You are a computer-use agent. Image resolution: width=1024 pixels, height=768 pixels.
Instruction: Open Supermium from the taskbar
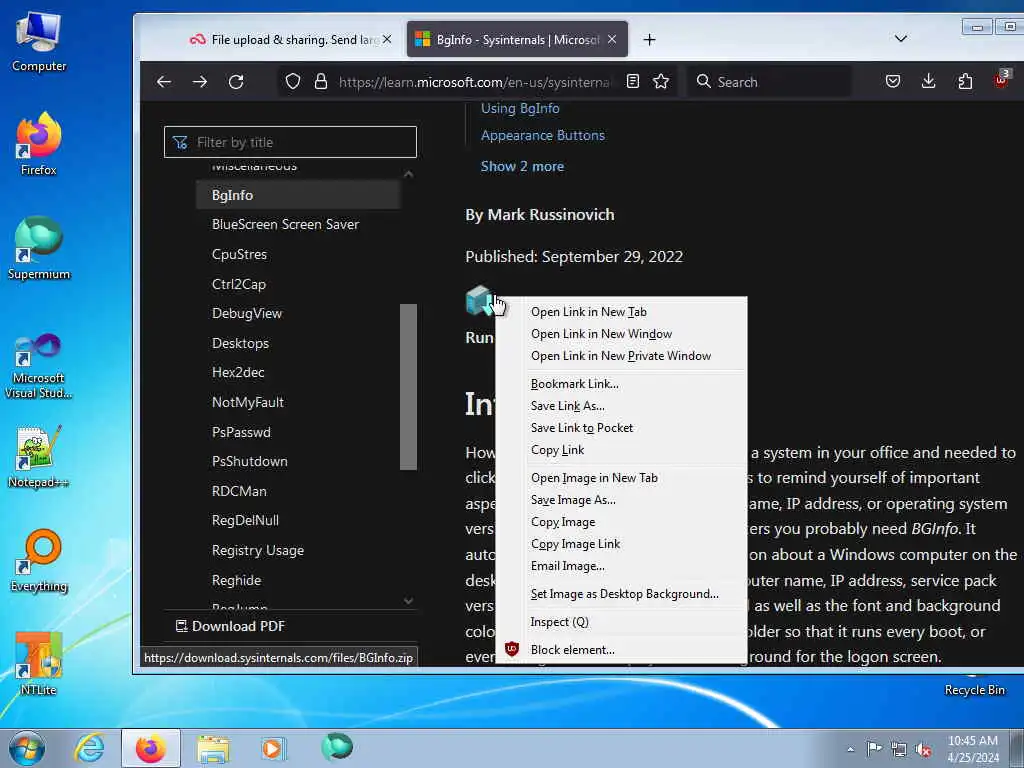click(336, 748)
